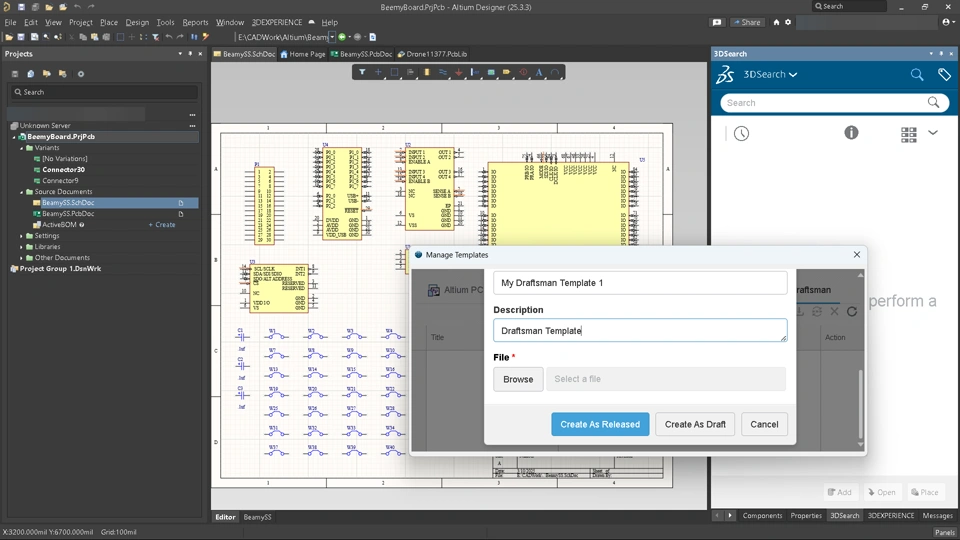Image resolution: width=960 pixels, height=540 pixels.
Task: Select the place text string A tool
Action: [x=539, y=72]
